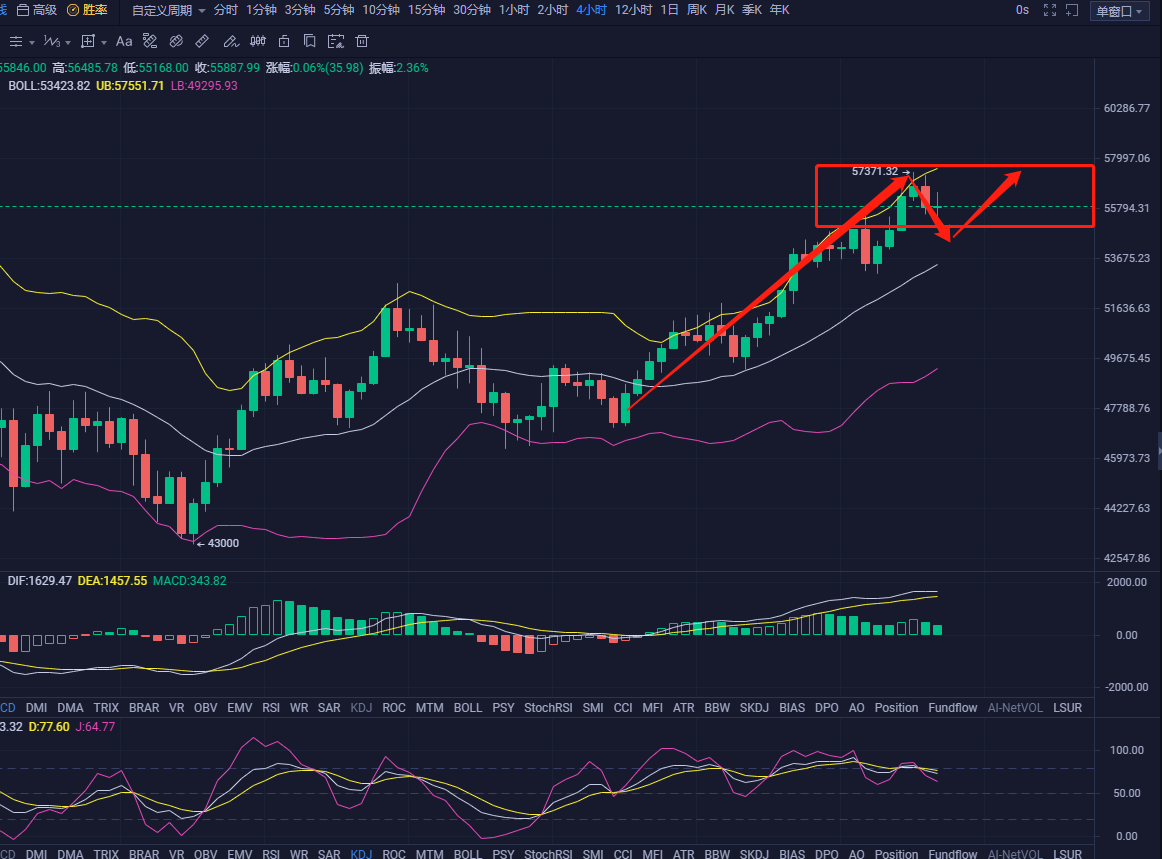Click the UB:57551.71 upper band value

click(x=130, y=86)
